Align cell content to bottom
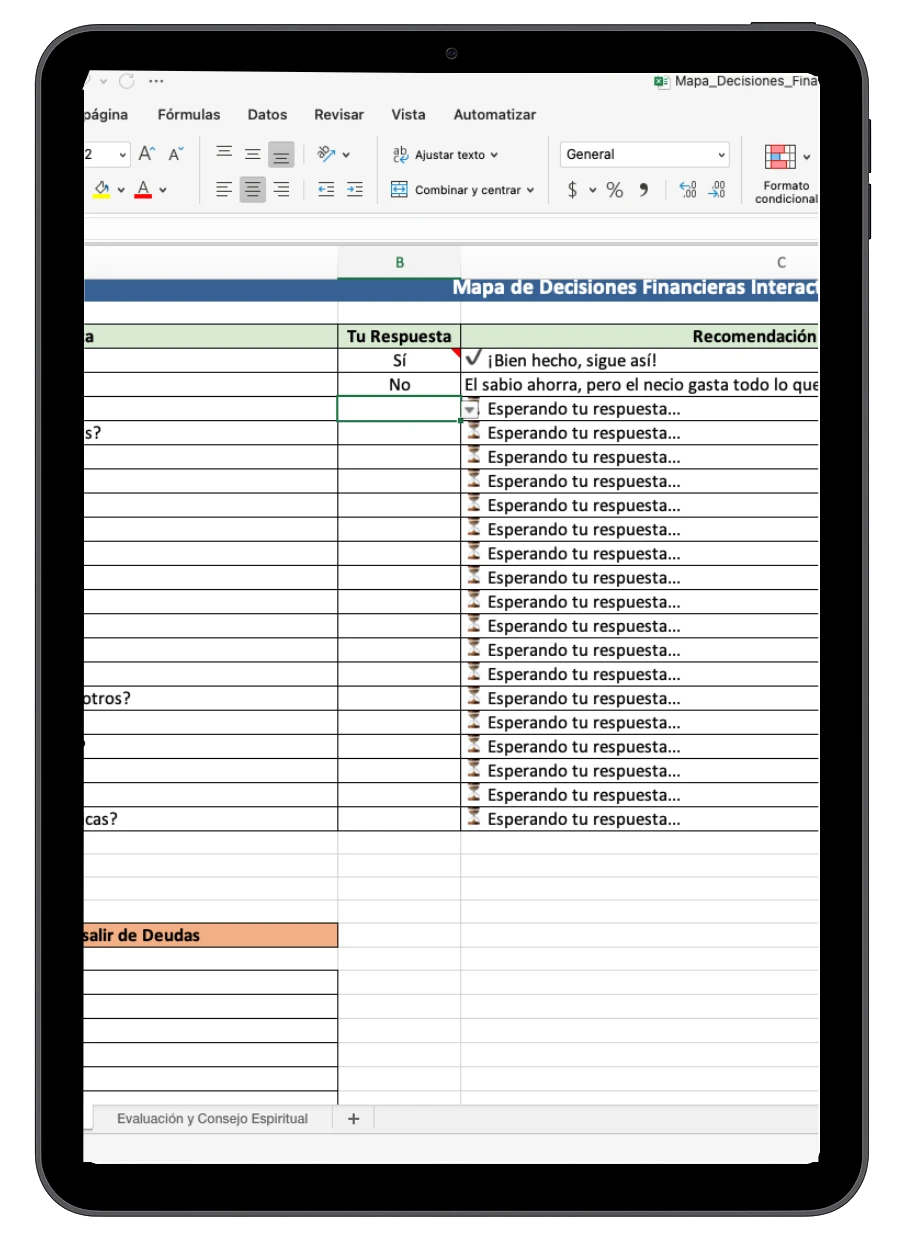 point(281,154)
